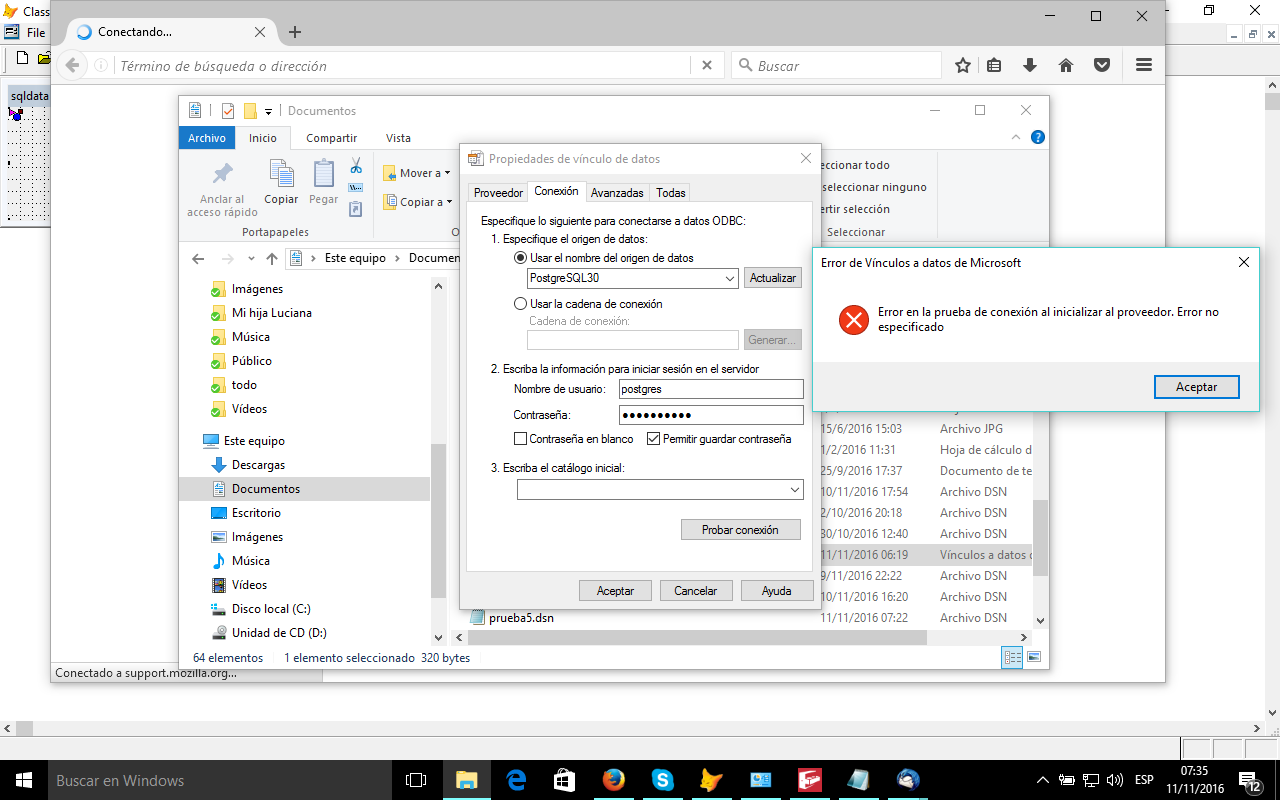This screenshot has width=1280, height=800.
Task: Enable the 'Contraseña en blanco' checkbox
Action: 520,439
